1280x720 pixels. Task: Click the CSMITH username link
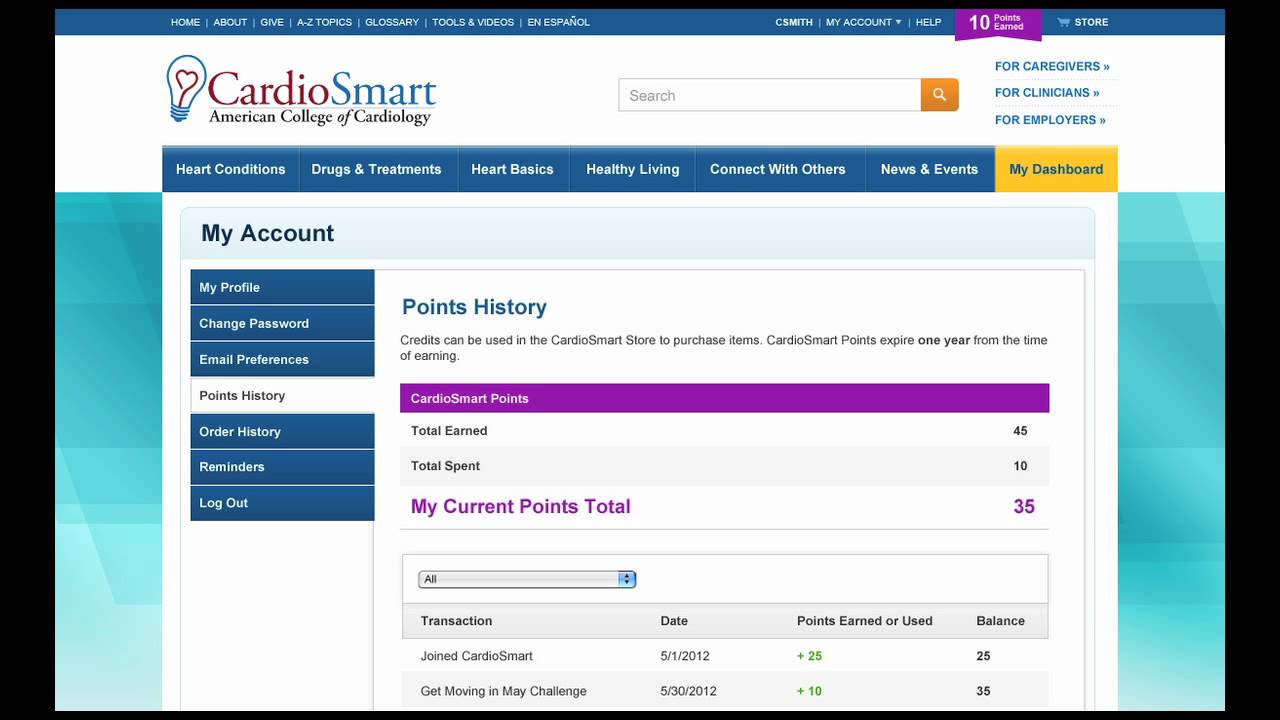click(x=794, y=22)
